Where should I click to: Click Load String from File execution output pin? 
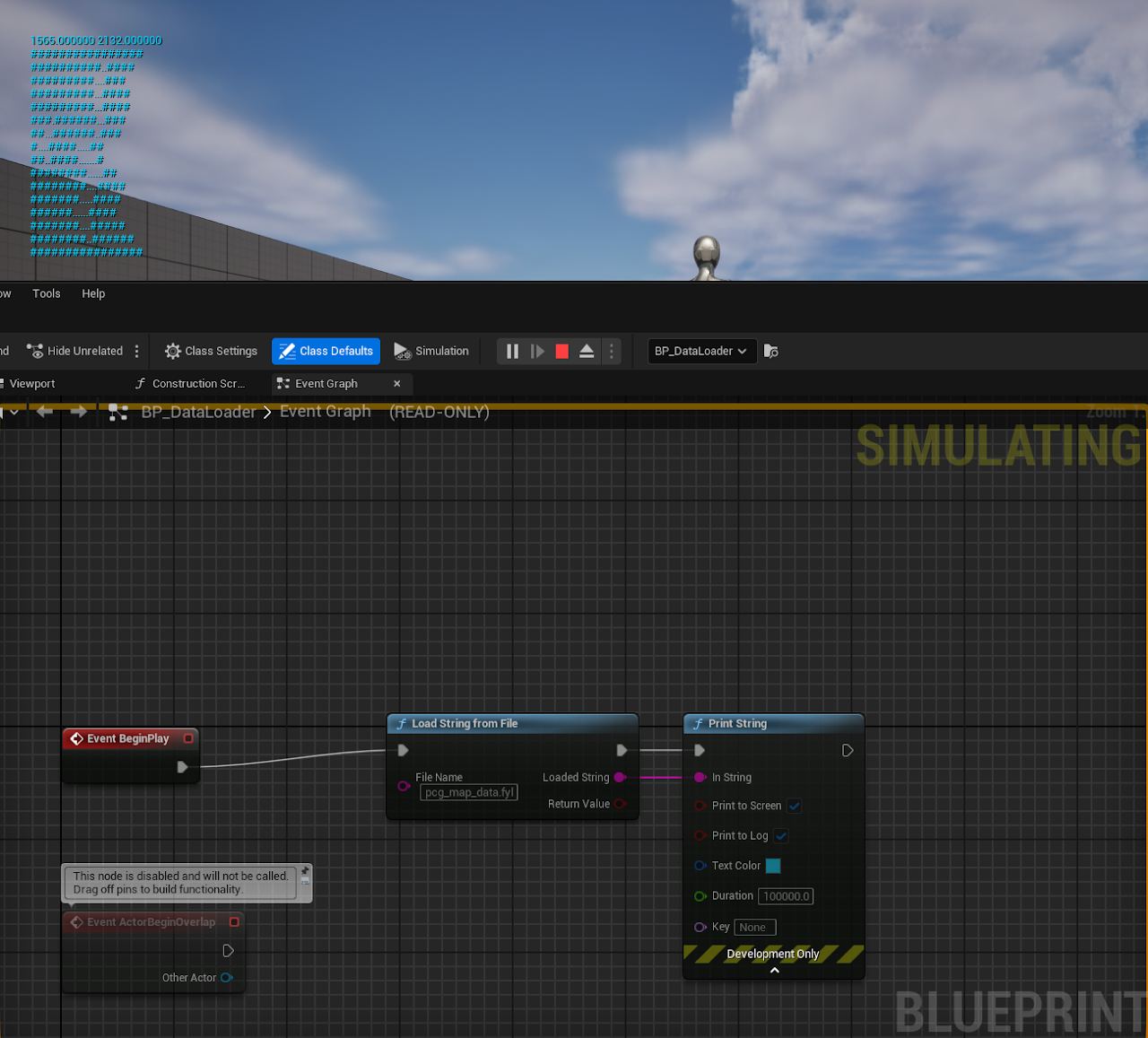click(x=622, y=750)
